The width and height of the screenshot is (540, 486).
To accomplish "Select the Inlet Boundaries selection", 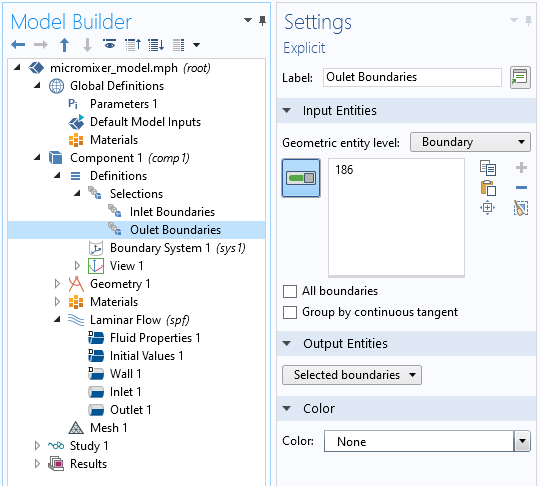I will click(x=172, y=211).
